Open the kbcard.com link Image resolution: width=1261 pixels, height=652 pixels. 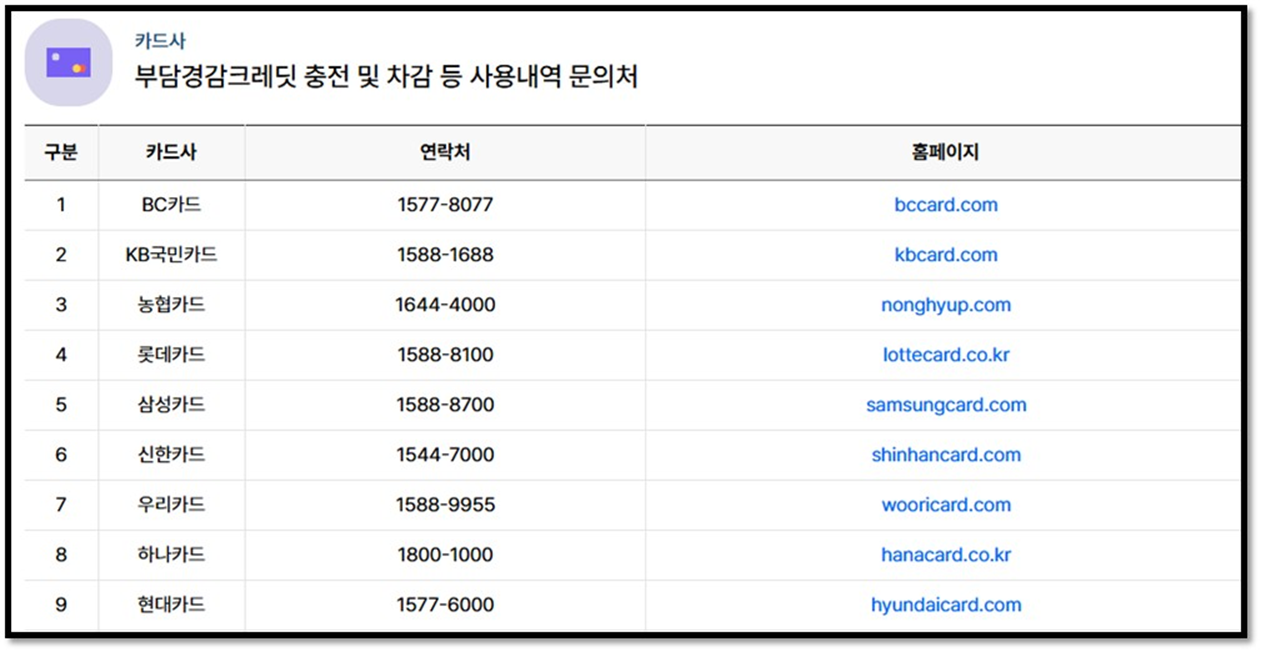tap(946, 255)
